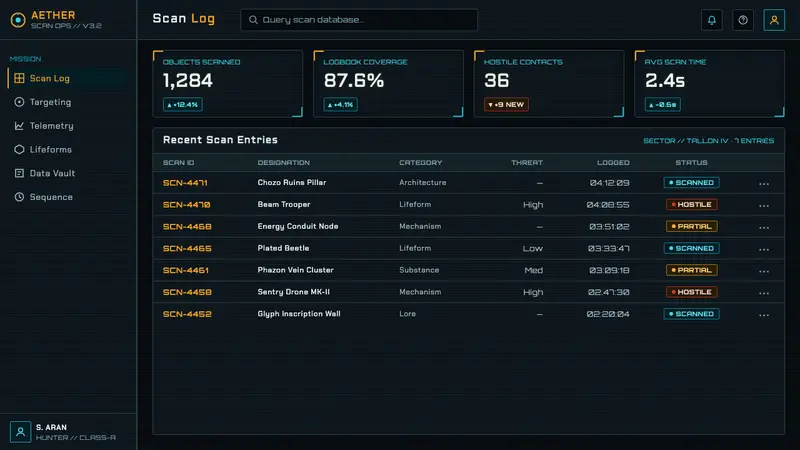Click the search magnifier icon
The height and width of the screenshot is (450, 800).
tap(253, 20)
